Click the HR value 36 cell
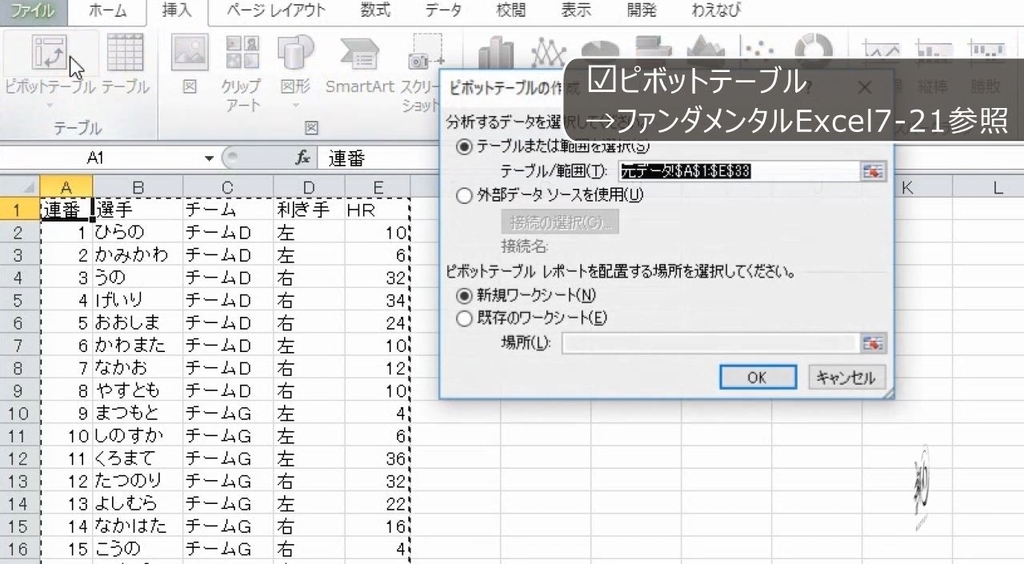The image size is (1024, 564). (x=377, y=458)
